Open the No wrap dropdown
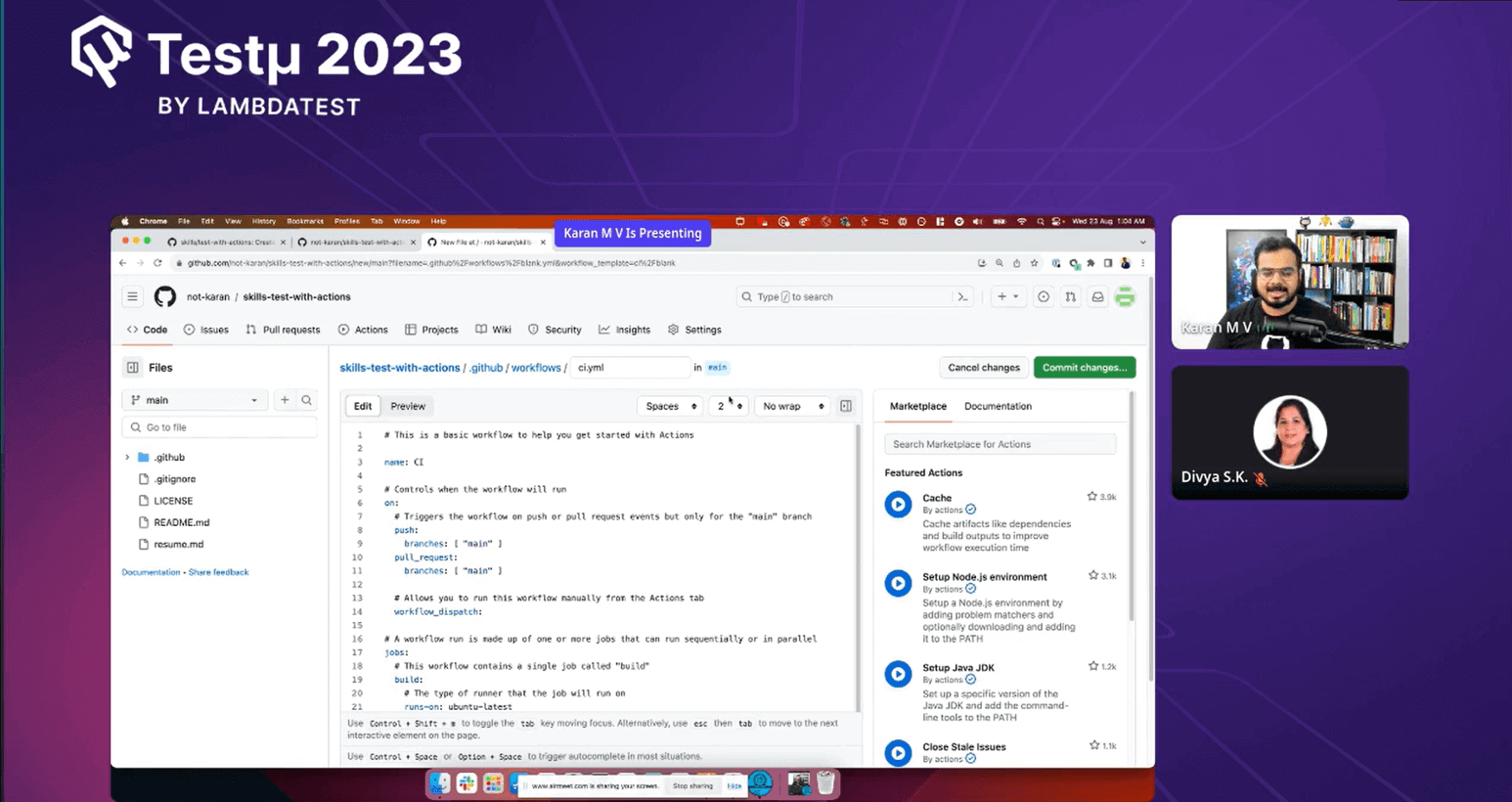1512x802 pixels. (791, 405)
